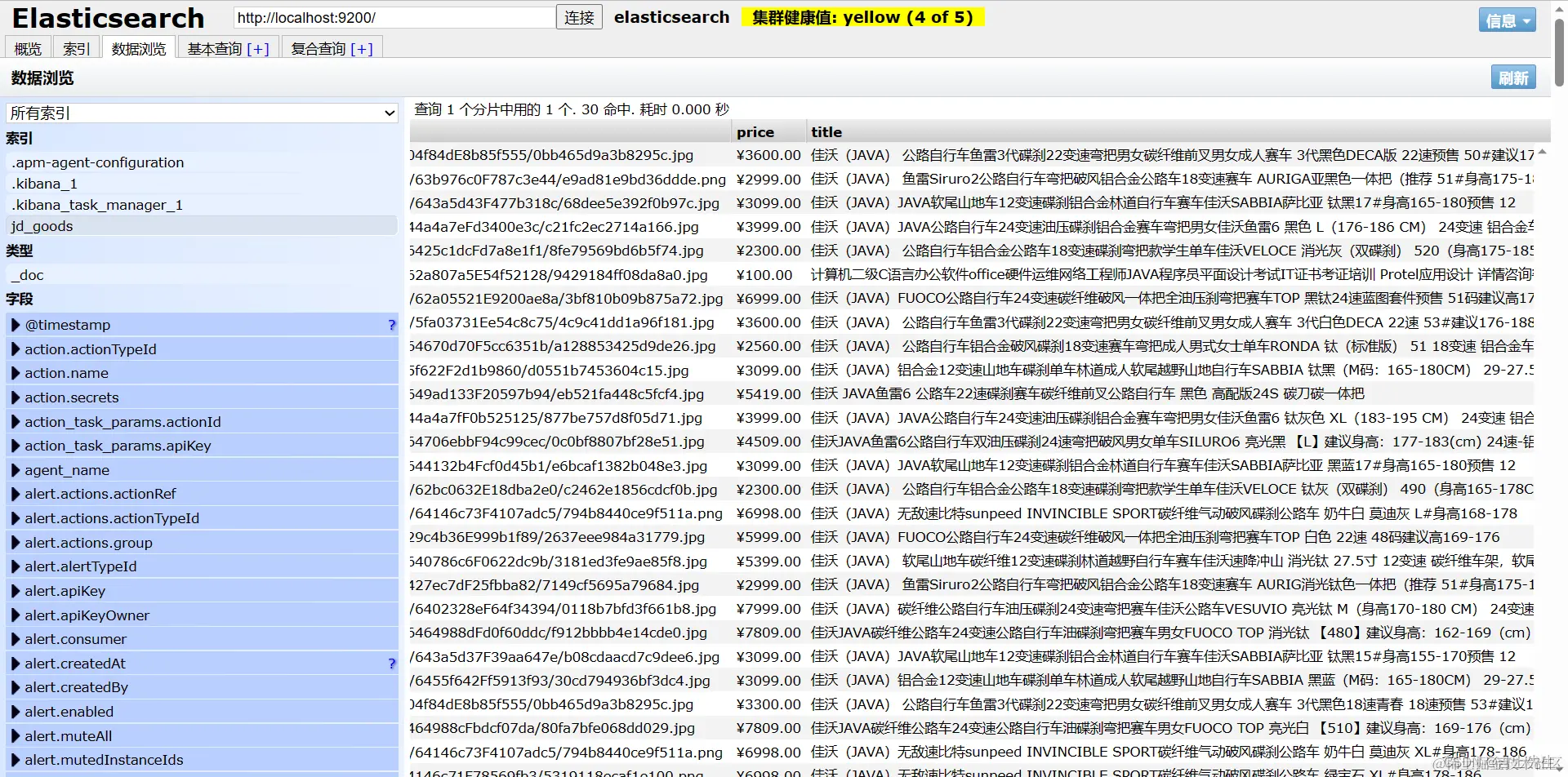Expand the alert.actions.actionTypeId field
This screenshot has height=777, width=1568.
coord(202,518)
